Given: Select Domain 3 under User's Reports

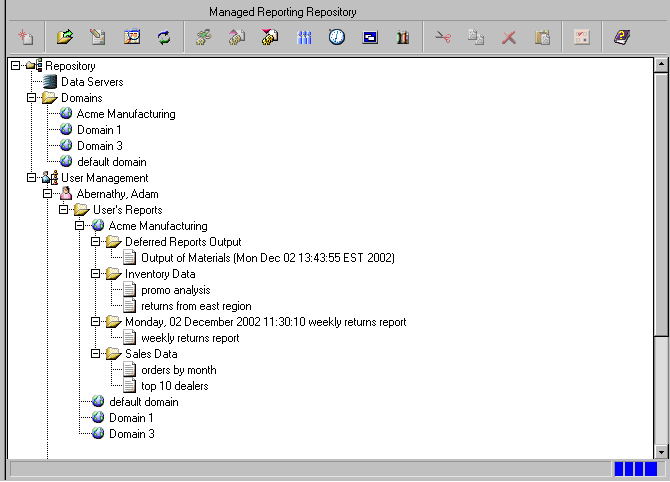Looking at the screenshot, I should tap(132, 434).
